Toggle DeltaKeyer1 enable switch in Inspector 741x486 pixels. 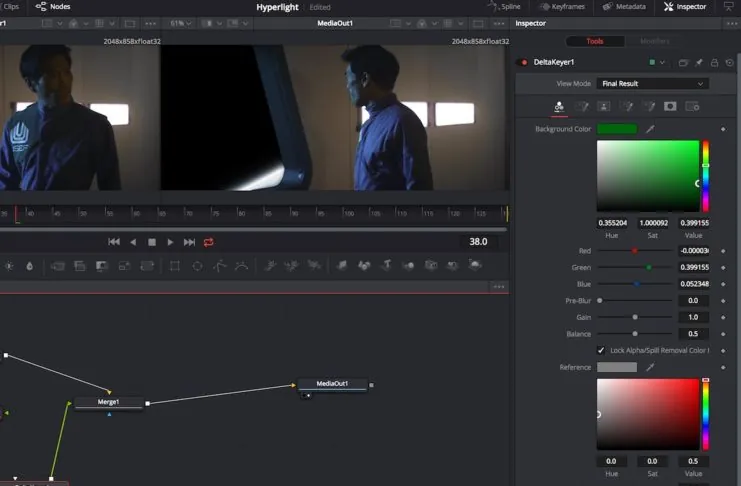pos(521,62)
